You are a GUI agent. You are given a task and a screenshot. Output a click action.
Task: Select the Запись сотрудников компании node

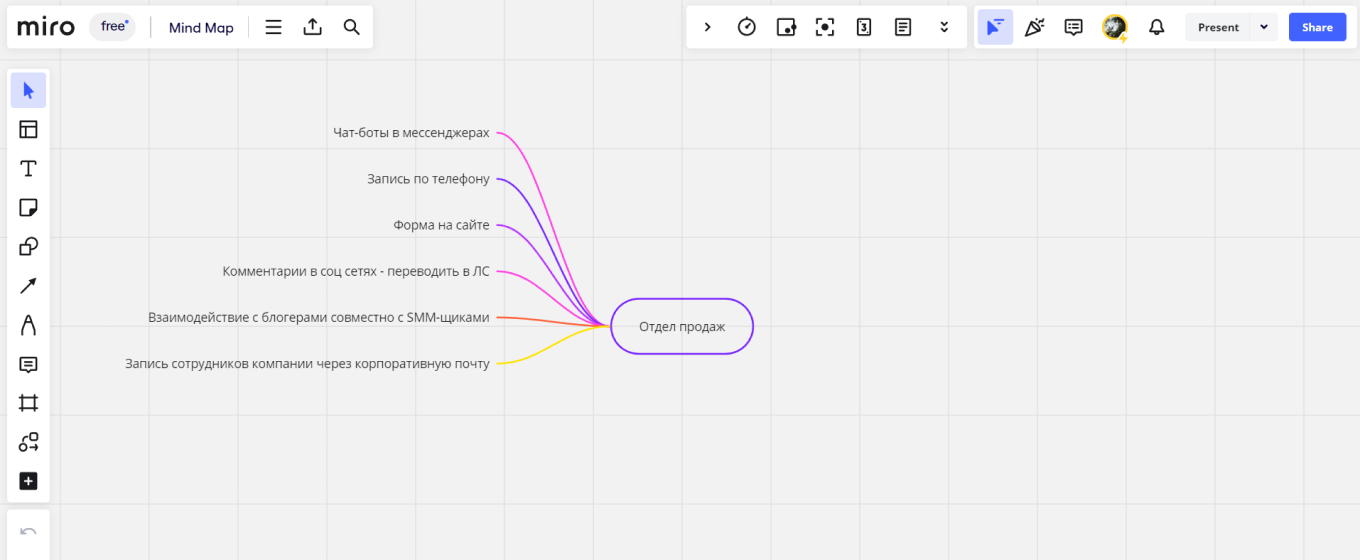(307, 364)
